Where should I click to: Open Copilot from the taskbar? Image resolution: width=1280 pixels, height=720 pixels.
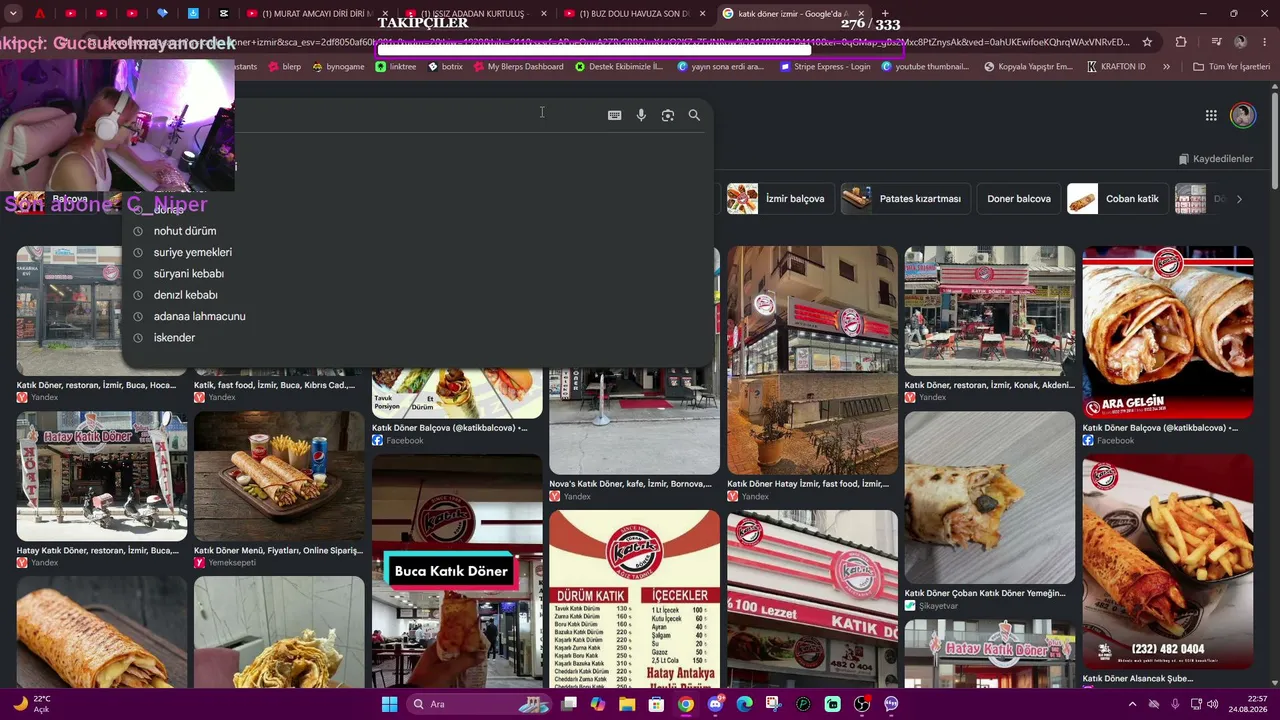coord(598,704)
